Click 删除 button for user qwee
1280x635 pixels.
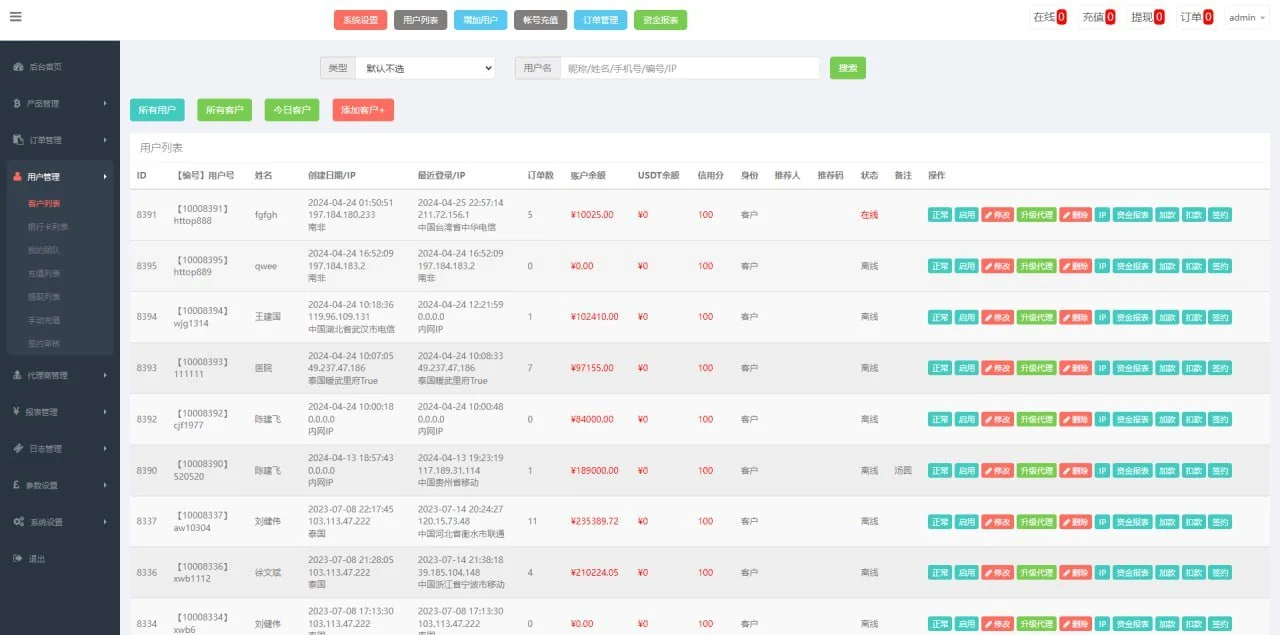click(x=1075, y=266)
